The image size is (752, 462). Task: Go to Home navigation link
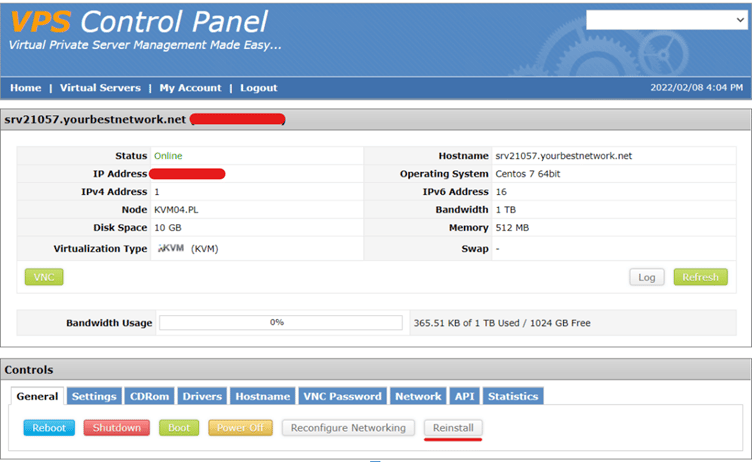[25, 88]
